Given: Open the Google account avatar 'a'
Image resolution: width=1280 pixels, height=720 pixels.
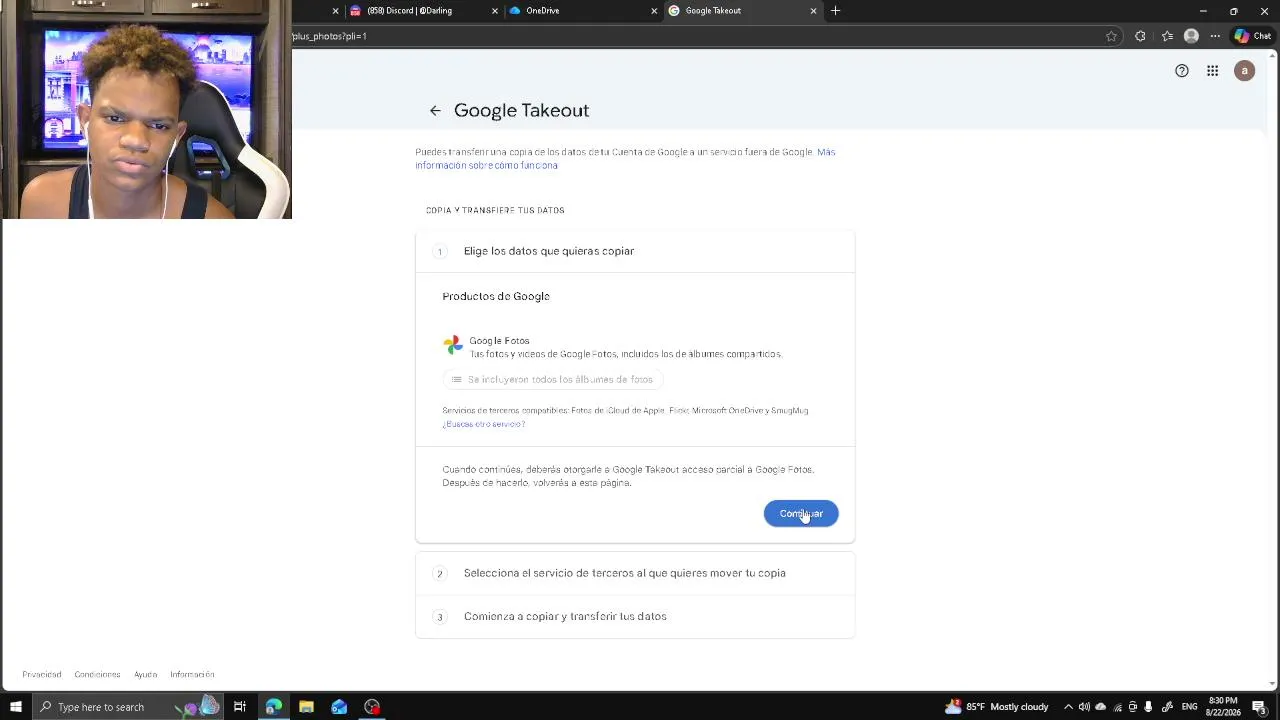Looking at the screenshot, I should (1244, 71).
